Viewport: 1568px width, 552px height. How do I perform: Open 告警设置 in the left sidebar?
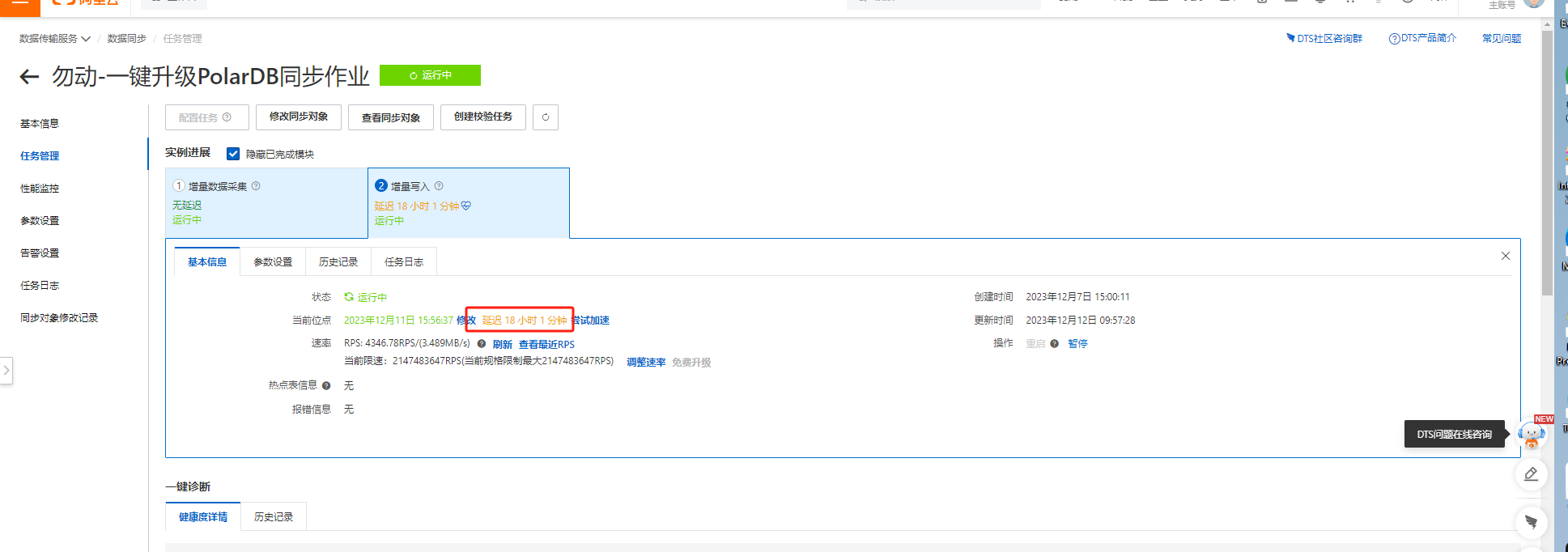pos(40,253)
